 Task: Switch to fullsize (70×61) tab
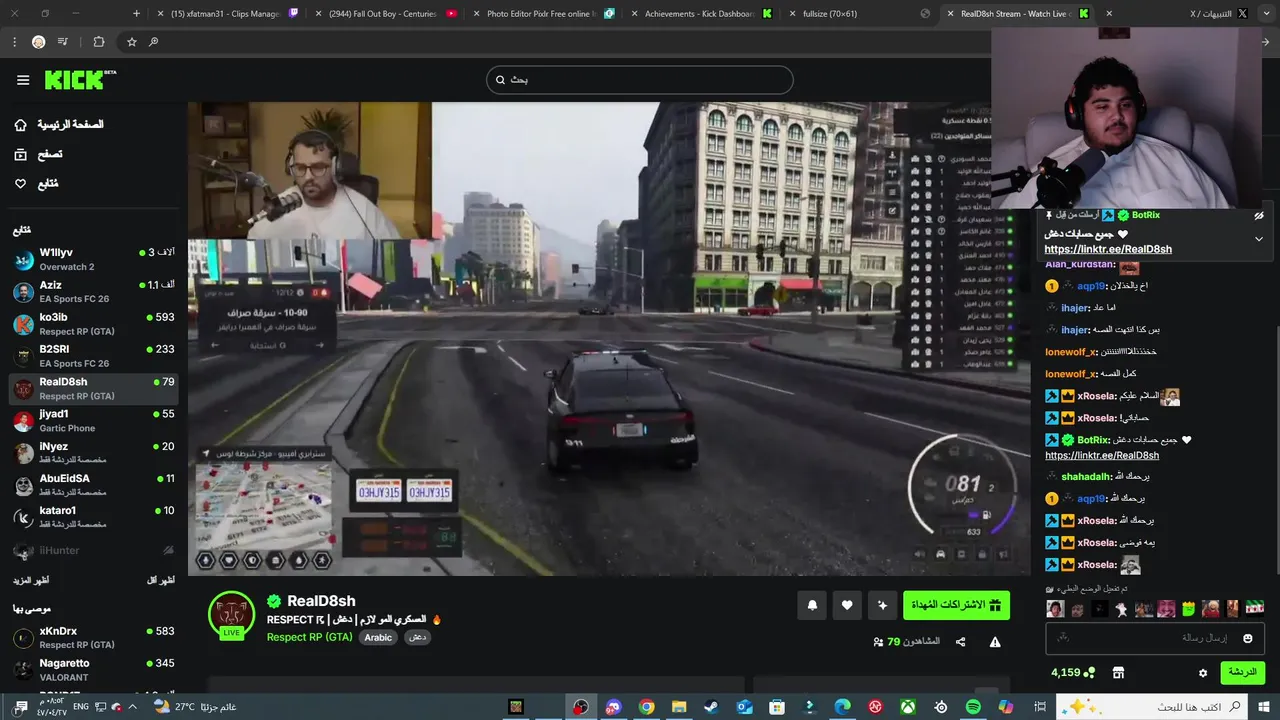(x=858, y=14)
